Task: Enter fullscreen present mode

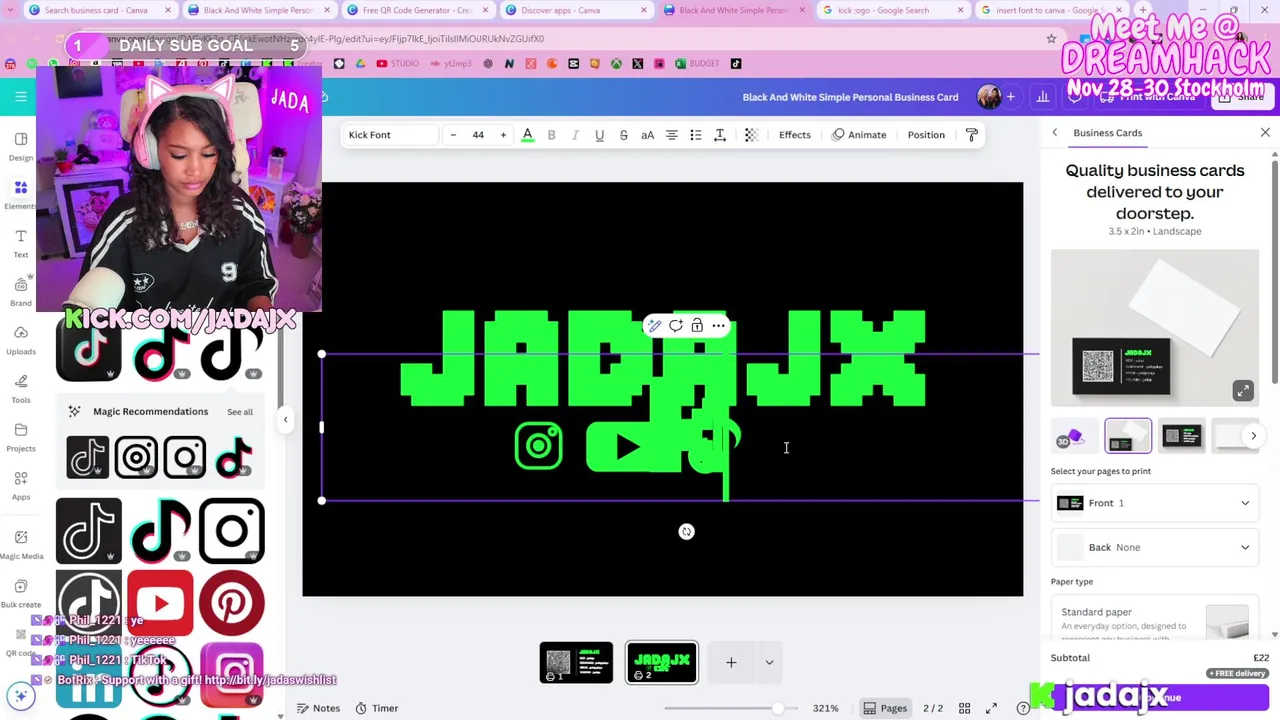Action: click(x=991, y=708)
